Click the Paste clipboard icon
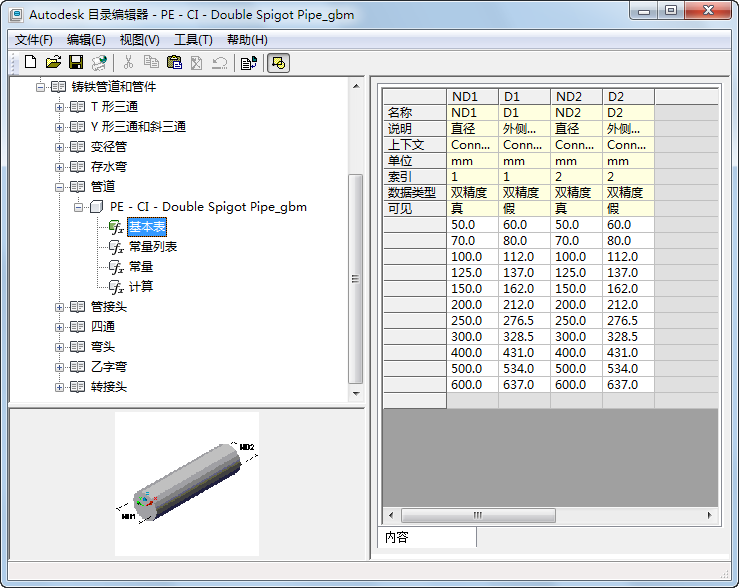Screen dimensions: 739x588 [x=174, y=62]
